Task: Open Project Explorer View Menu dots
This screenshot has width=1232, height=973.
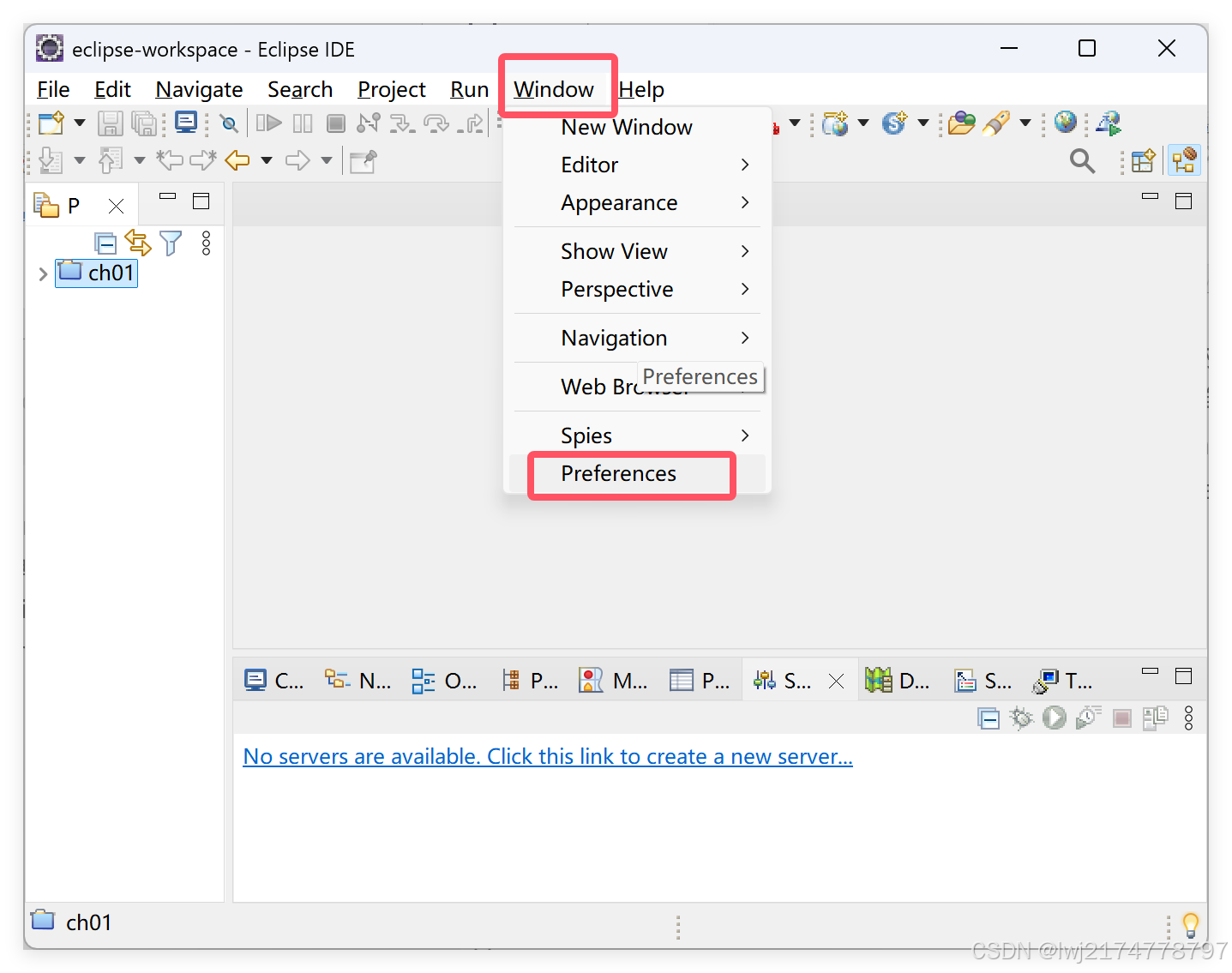Action: click(206, 243)
